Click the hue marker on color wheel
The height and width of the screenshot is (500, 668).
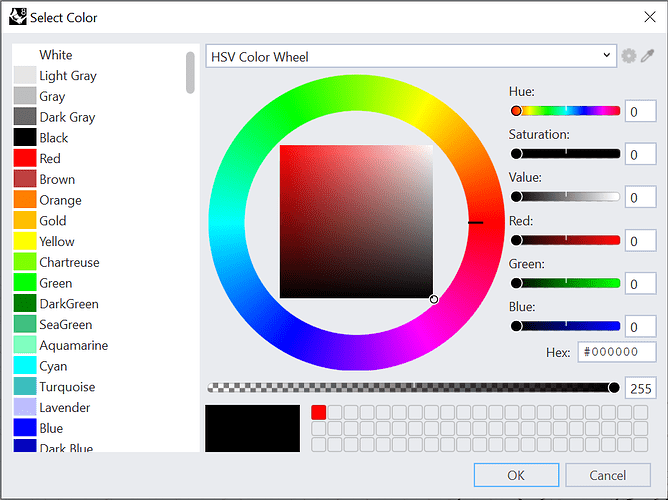pos(475,222)
